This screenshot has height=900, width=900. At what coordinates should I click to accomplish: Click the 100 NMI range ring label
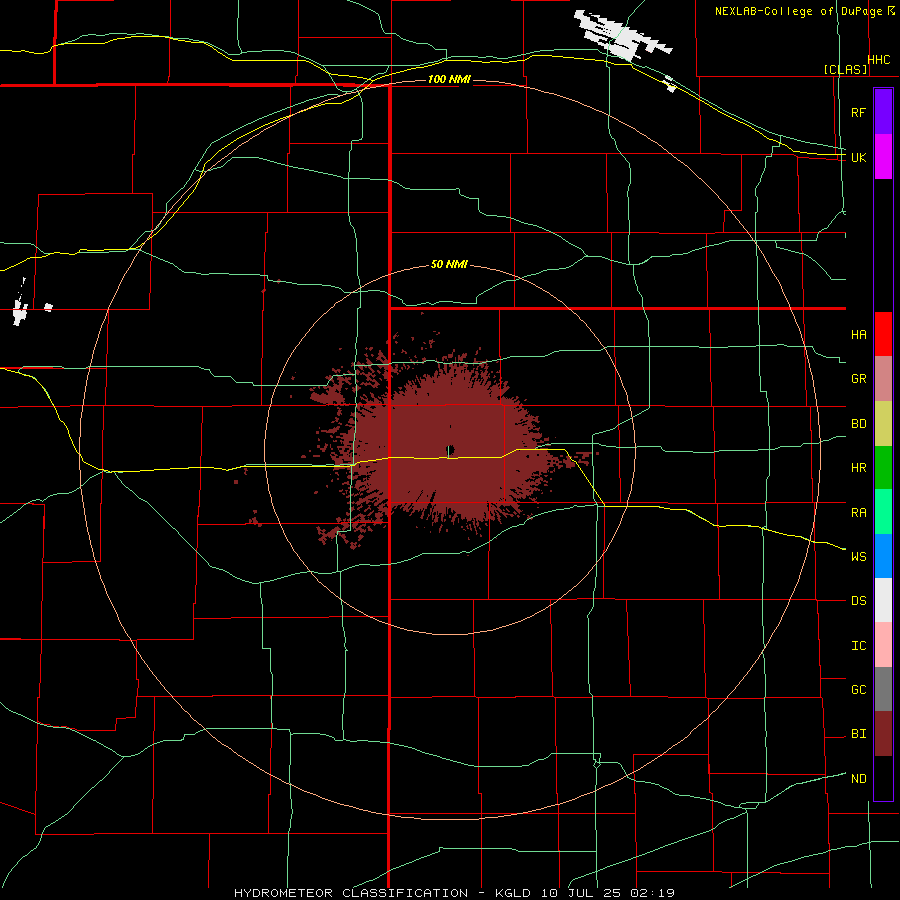click(449, 79)
